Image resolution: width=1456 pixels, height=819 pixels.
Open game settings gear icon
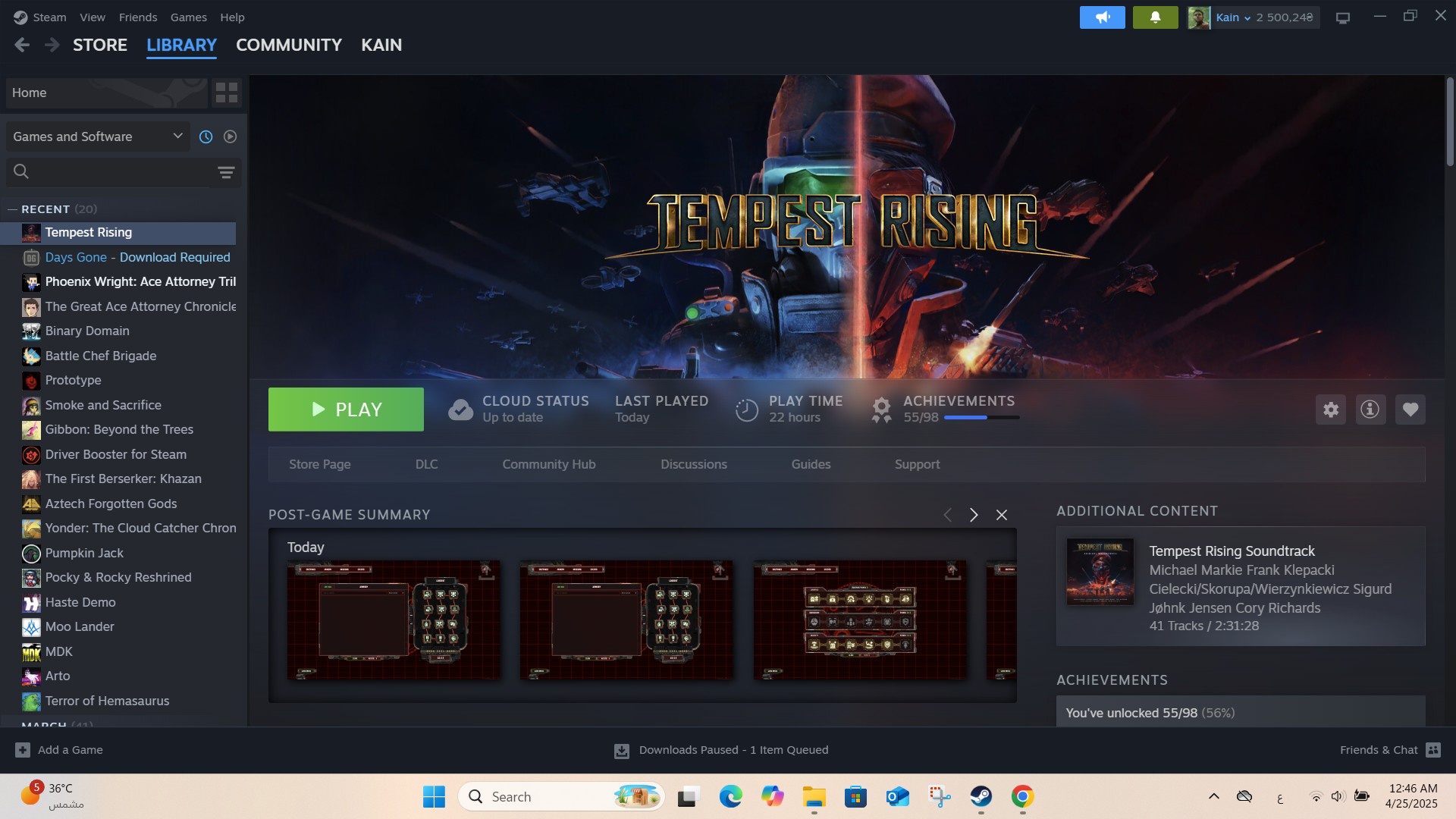point(1331,409)
